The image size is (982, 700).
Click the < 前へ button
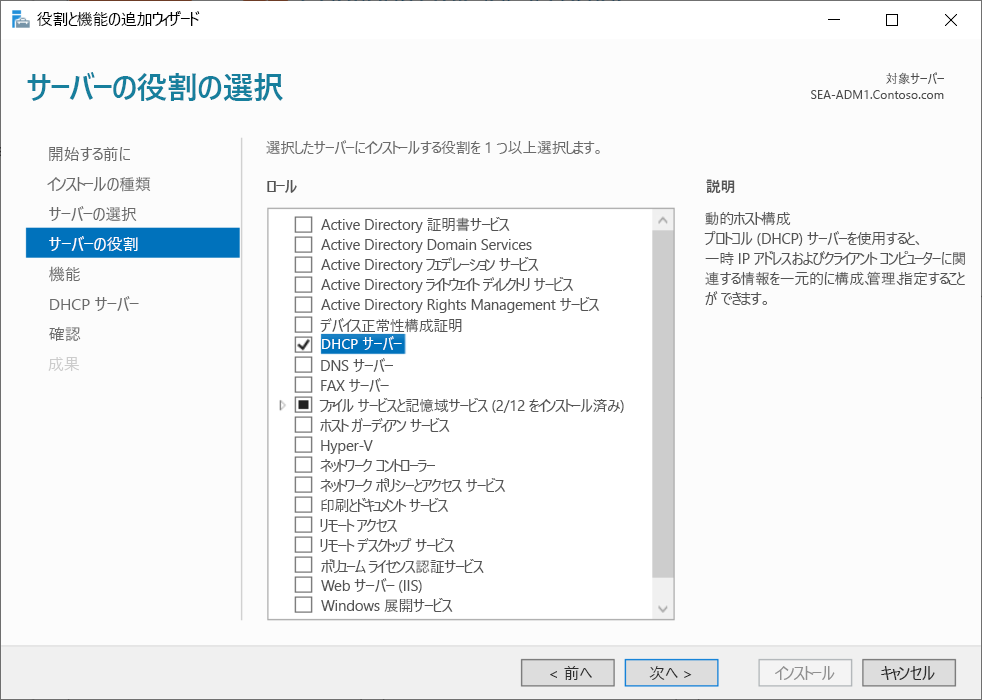tap(568, 673)
